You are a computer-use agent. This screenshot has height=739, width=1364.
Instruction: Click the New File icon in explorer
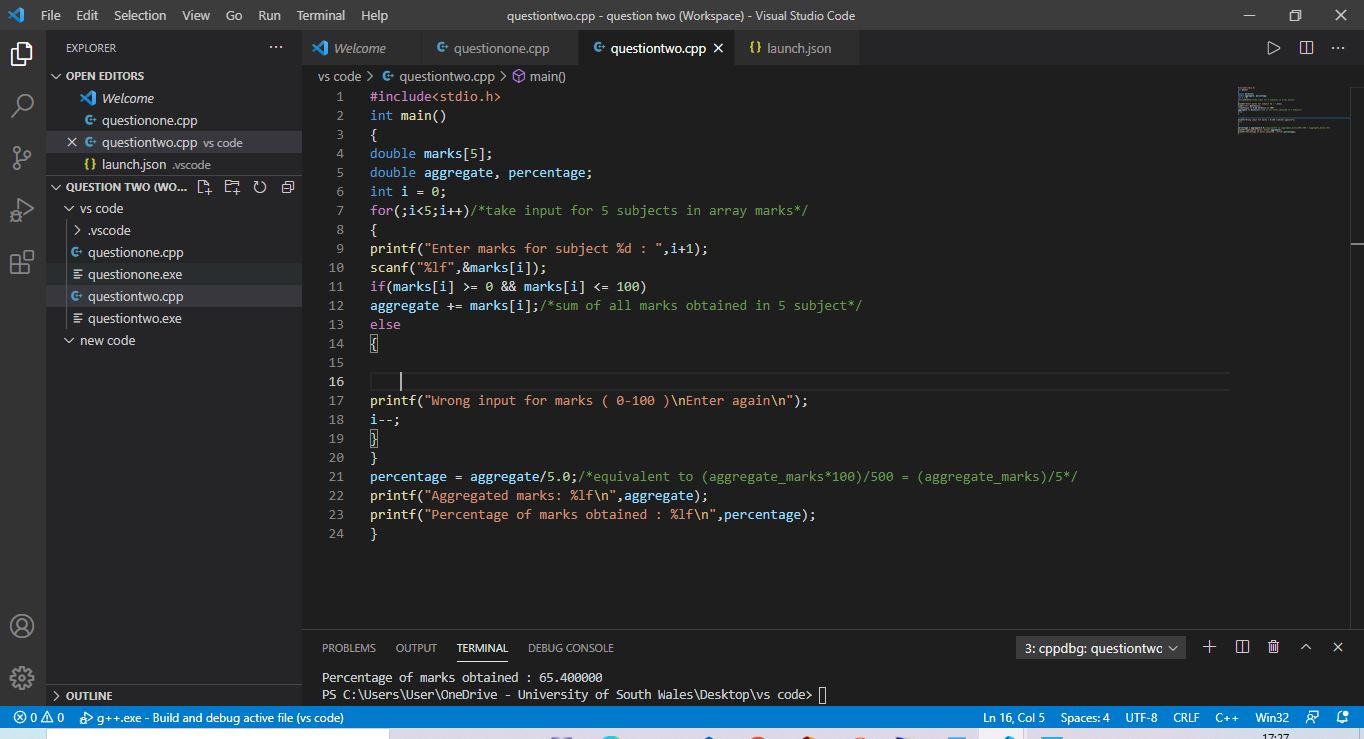(x=205, y=187)
